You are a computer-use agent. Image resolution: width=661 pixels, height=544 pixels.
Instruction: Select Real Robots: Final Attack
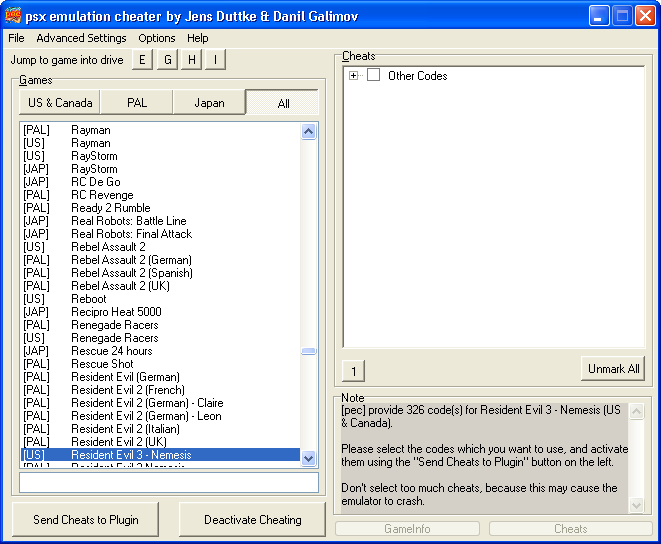(161, 234)
